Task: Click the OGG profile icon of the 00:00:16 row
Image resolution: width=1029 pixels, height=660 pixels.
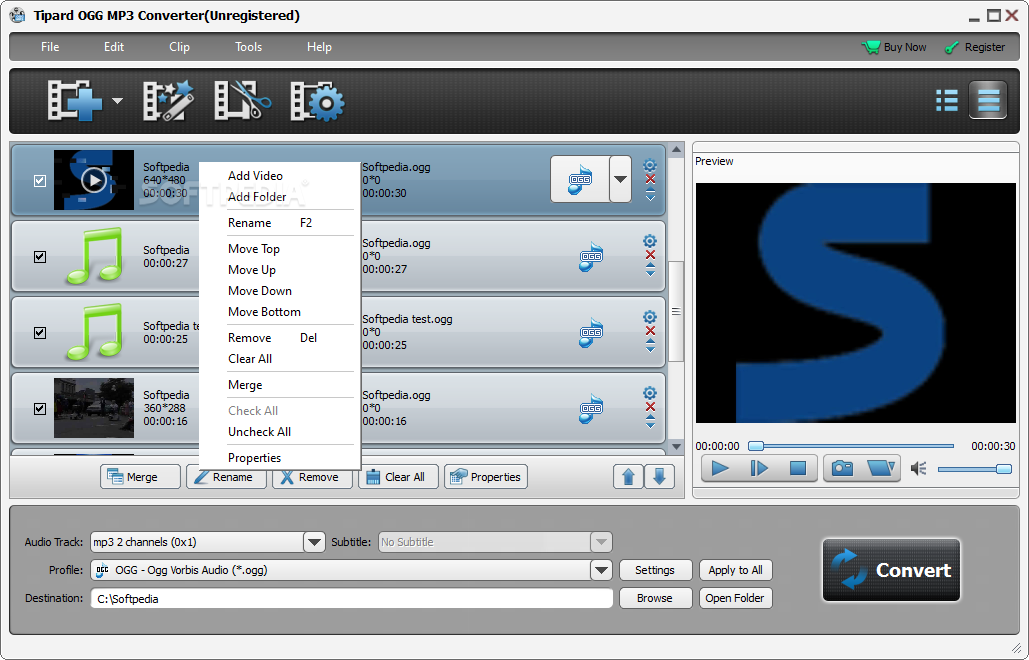Action: click(591, 408)
